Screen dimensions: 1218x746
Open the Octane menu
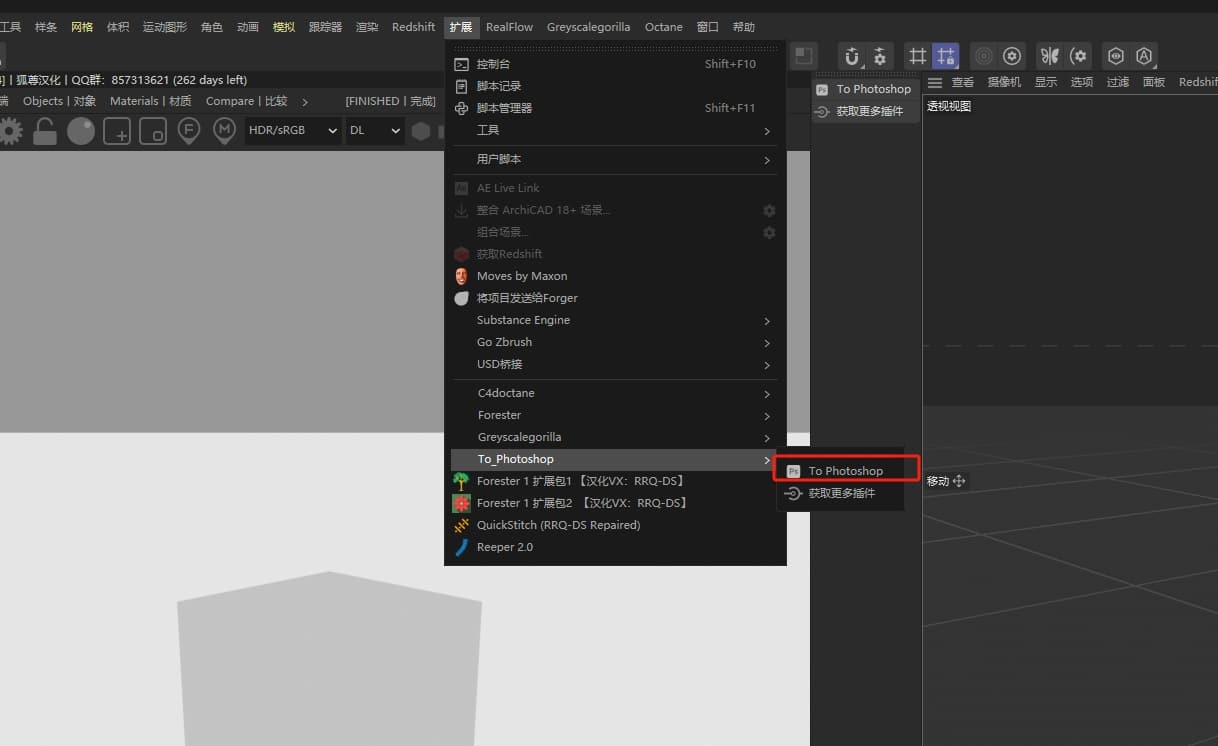(x=664, y=27)
